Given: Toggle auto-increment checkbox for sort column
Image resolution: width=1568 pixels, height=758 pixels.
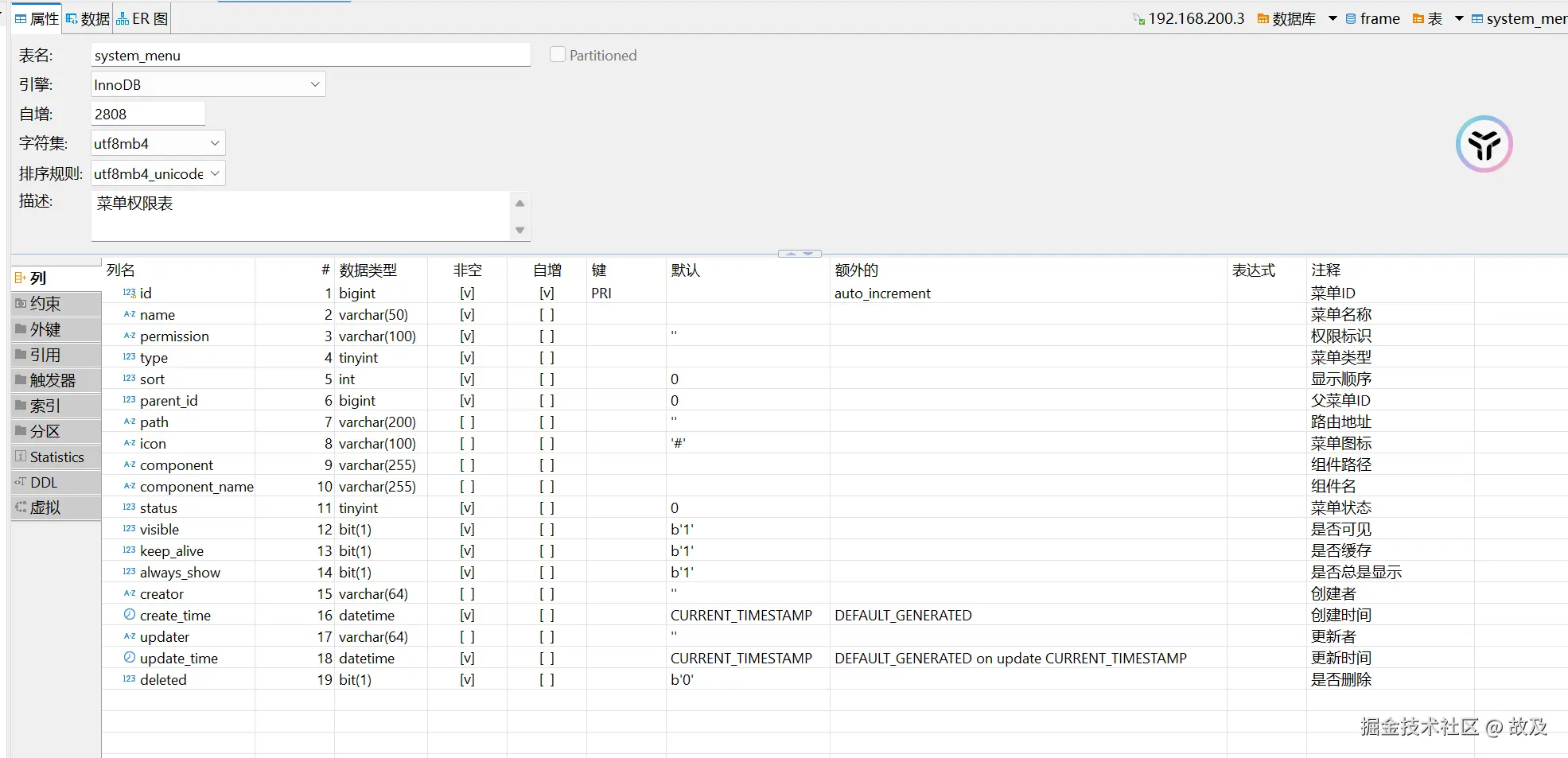Looking at the screenshot, I should (x=547, y=379).
